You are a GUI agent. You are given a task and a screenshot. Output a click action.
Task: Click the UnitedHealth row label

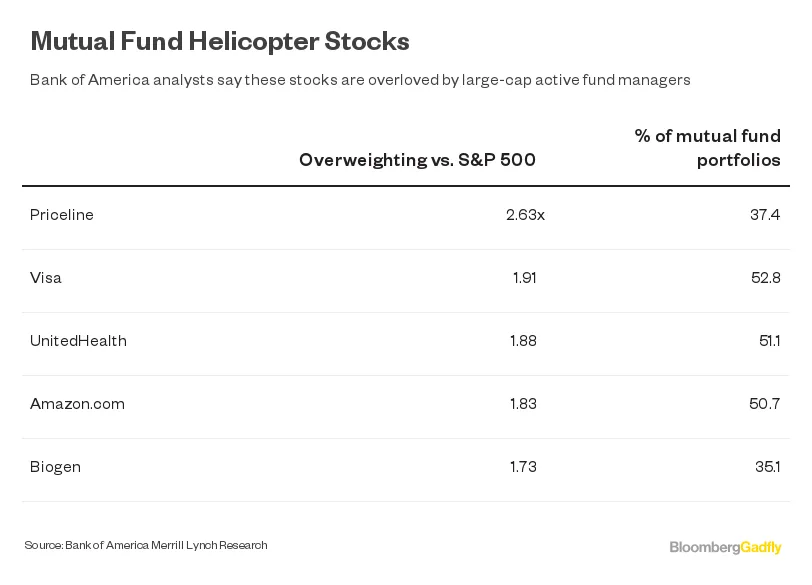(78, 341)
